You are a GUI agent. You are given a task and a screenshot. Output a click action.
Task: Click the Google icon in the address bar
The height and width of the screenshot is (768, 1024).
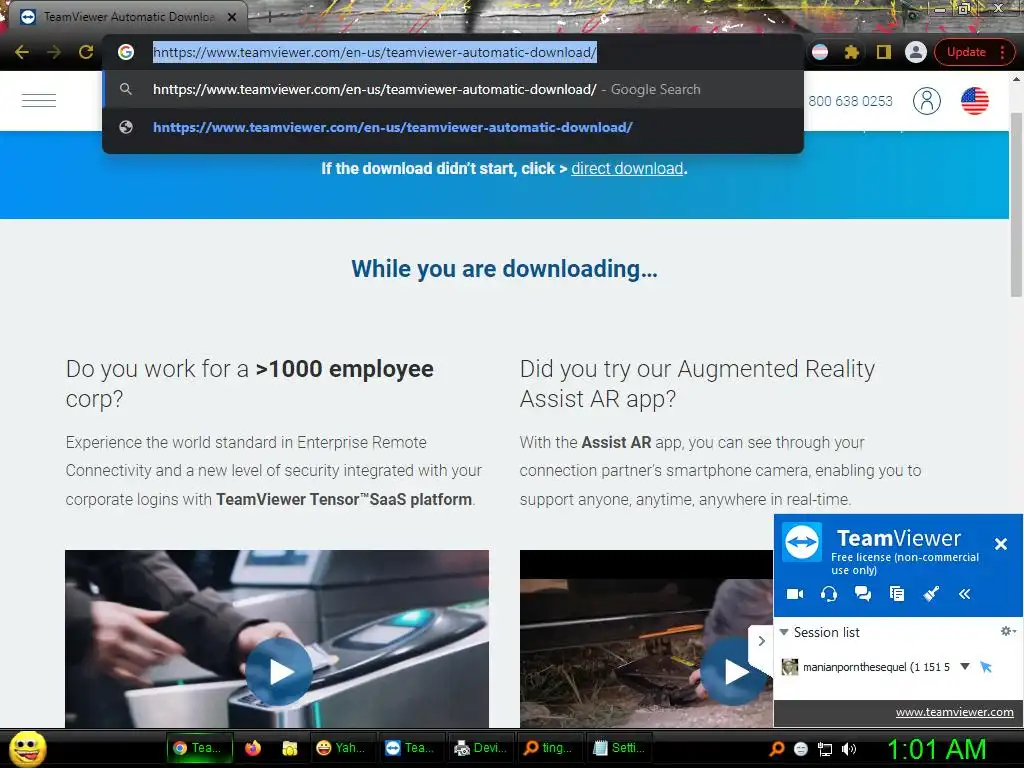point(126,52)
